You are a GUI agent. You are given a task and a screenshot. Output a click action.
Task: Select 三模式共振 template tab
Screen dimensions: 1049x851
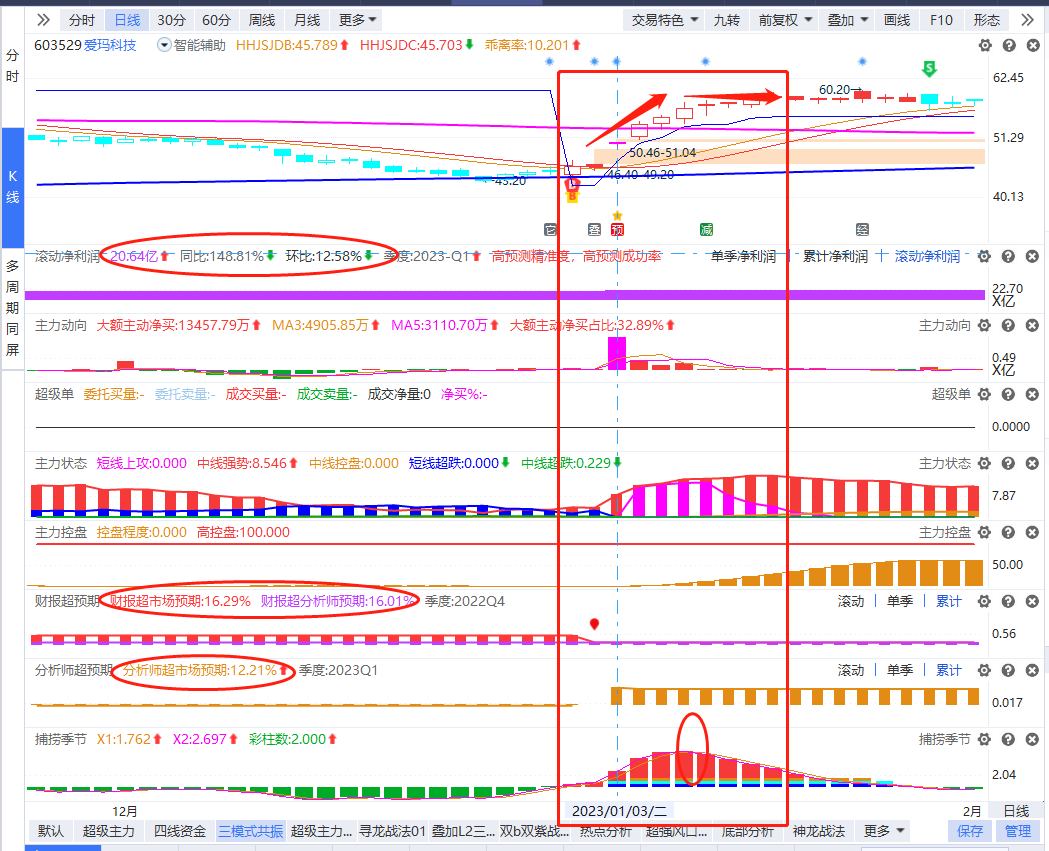click(251, 831)
